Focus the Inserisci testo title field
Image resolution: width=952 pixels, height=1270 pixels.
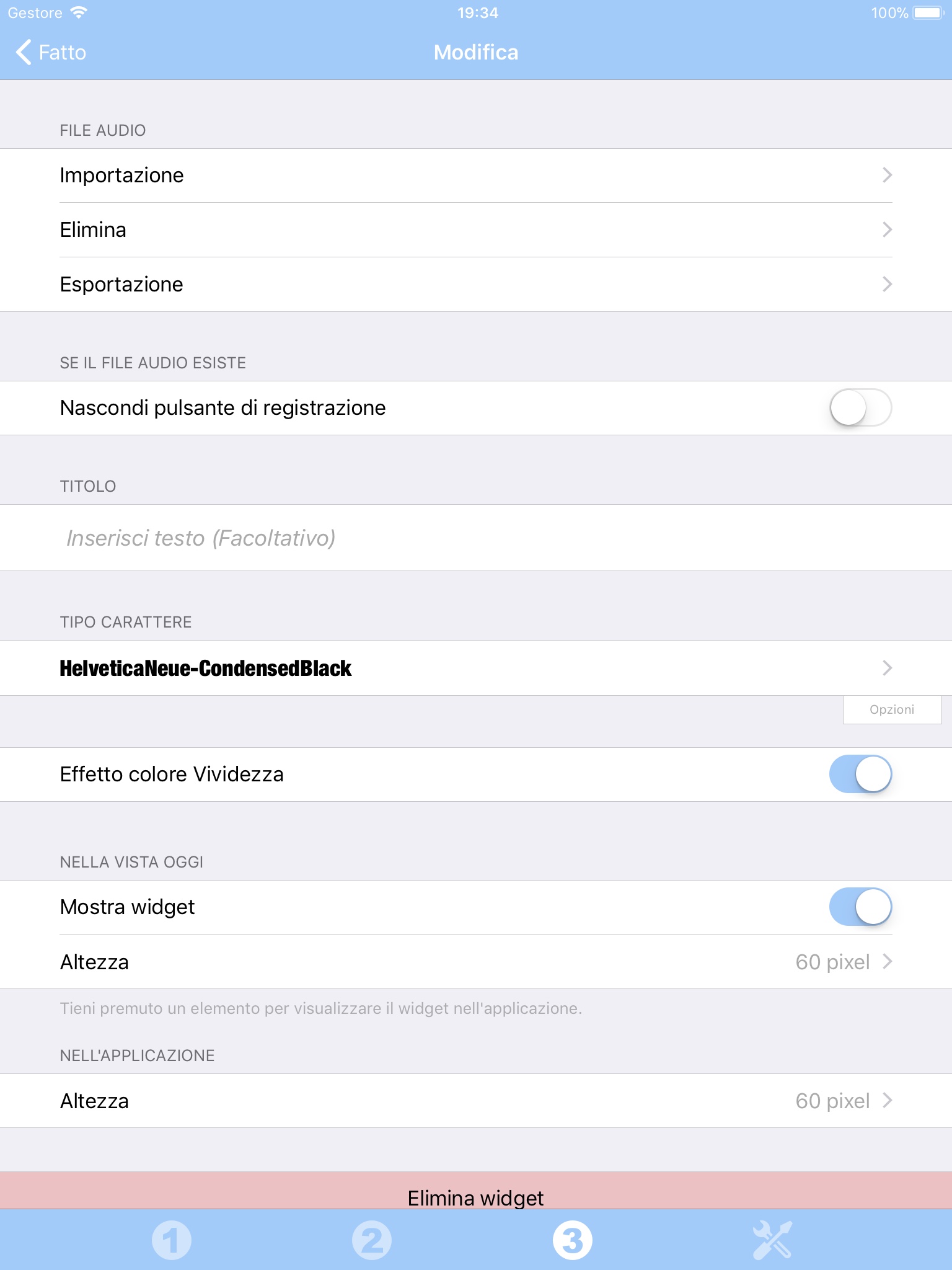pyautogui.click(x=476, y=538)
